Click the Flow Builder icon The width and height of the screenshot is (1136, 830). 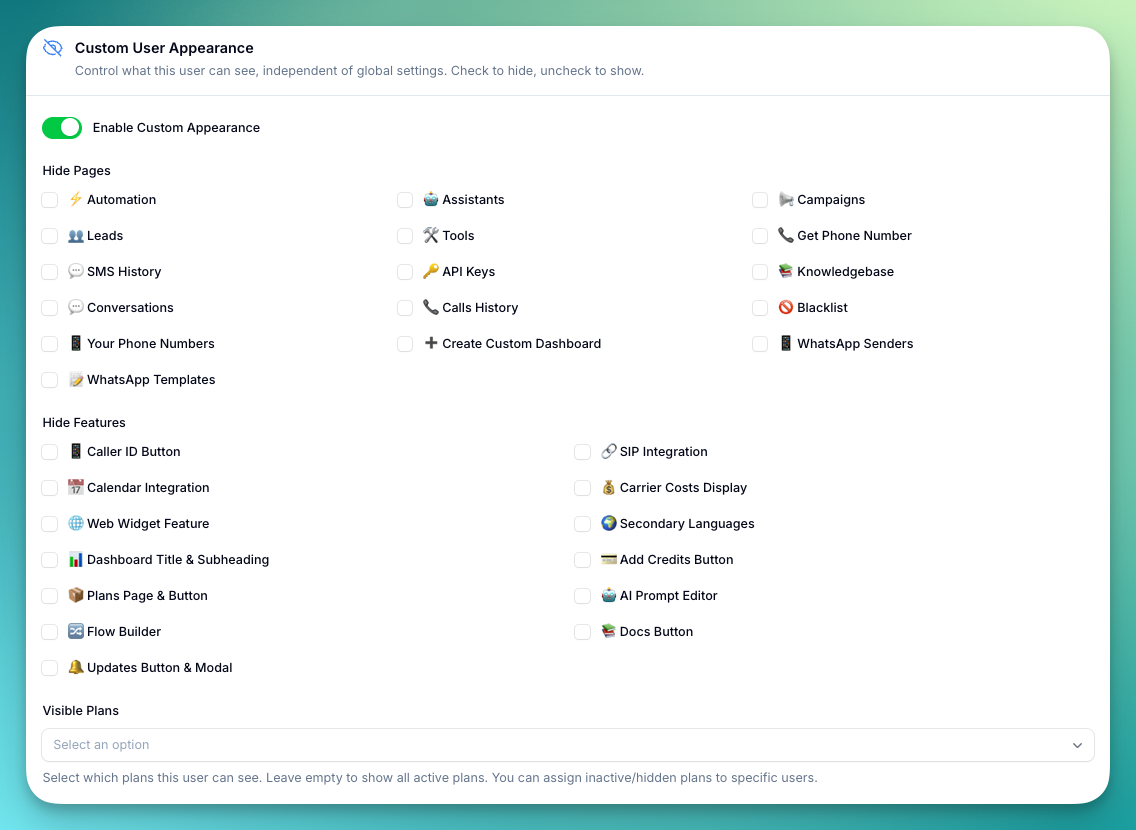[76, 631]
